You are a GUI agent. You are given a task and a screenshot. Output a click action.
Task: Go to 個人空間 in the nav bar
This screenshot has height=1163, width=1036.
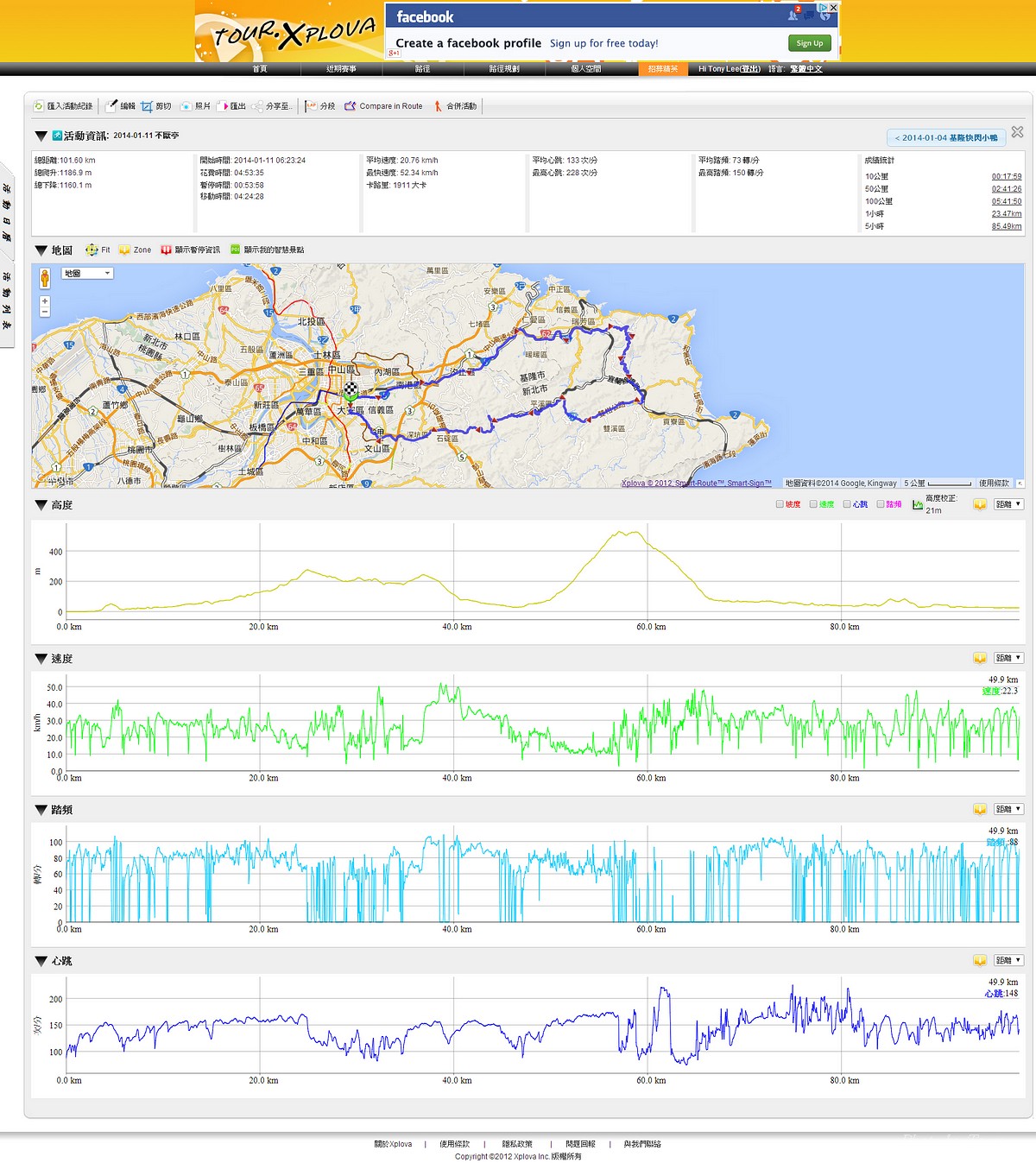(586, 69)
